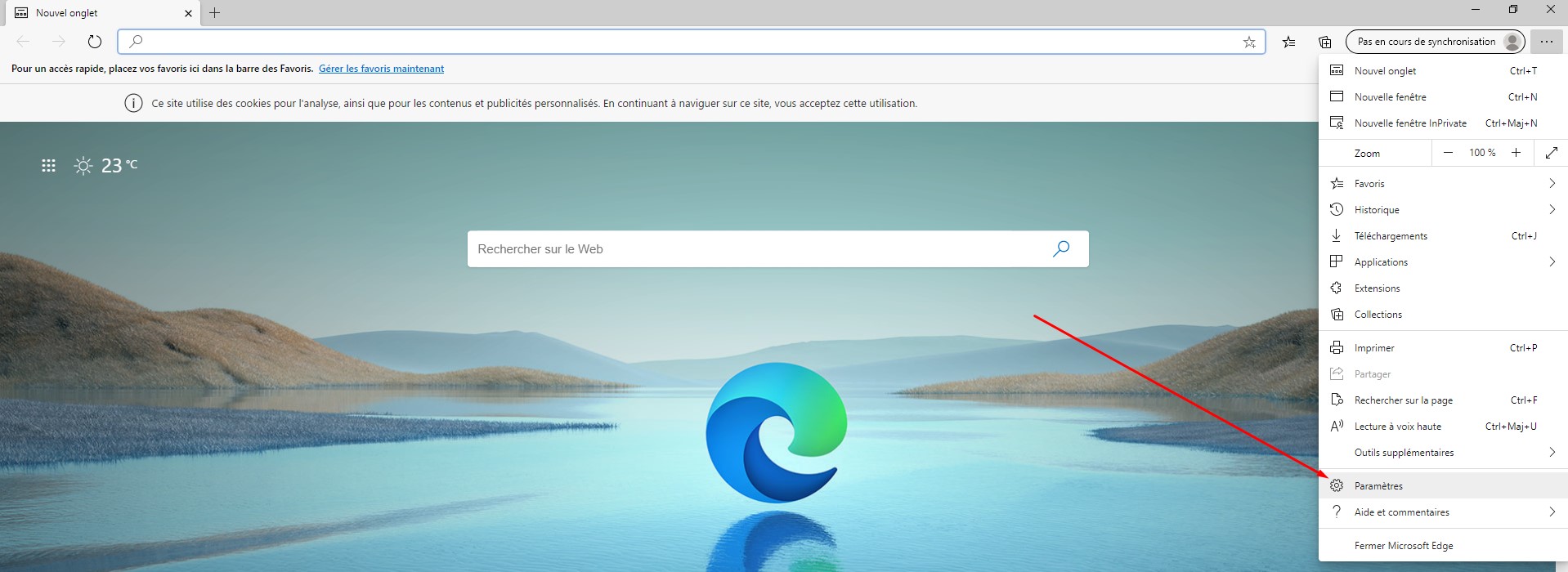Open the apps grid launcher icon
Viewport: 1568px width, 572px height.
click(x=48, y=166)
